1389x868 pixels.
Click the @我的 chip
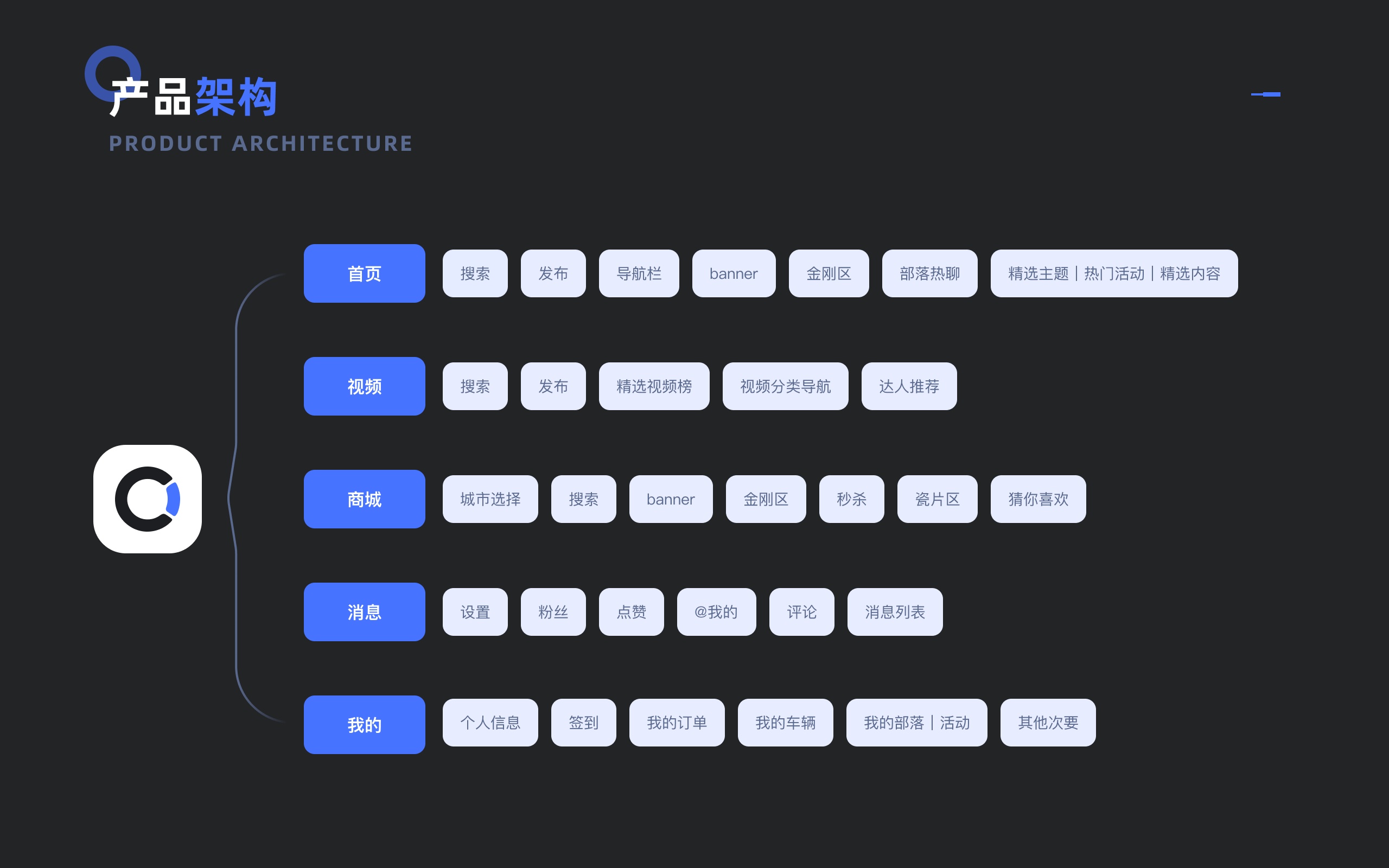[x=716, y=612]
